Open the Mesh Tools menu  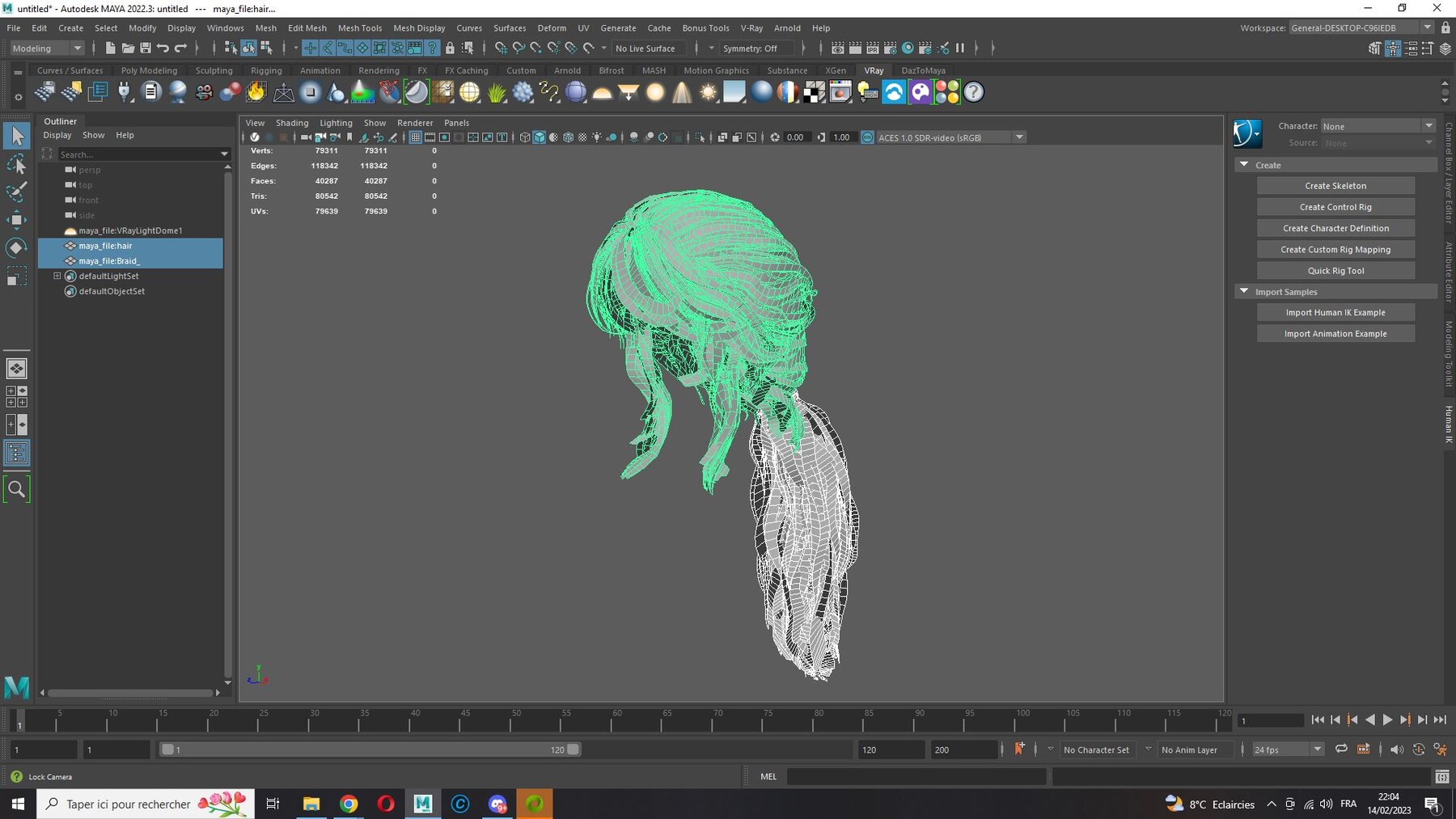(x=359, y=27)
